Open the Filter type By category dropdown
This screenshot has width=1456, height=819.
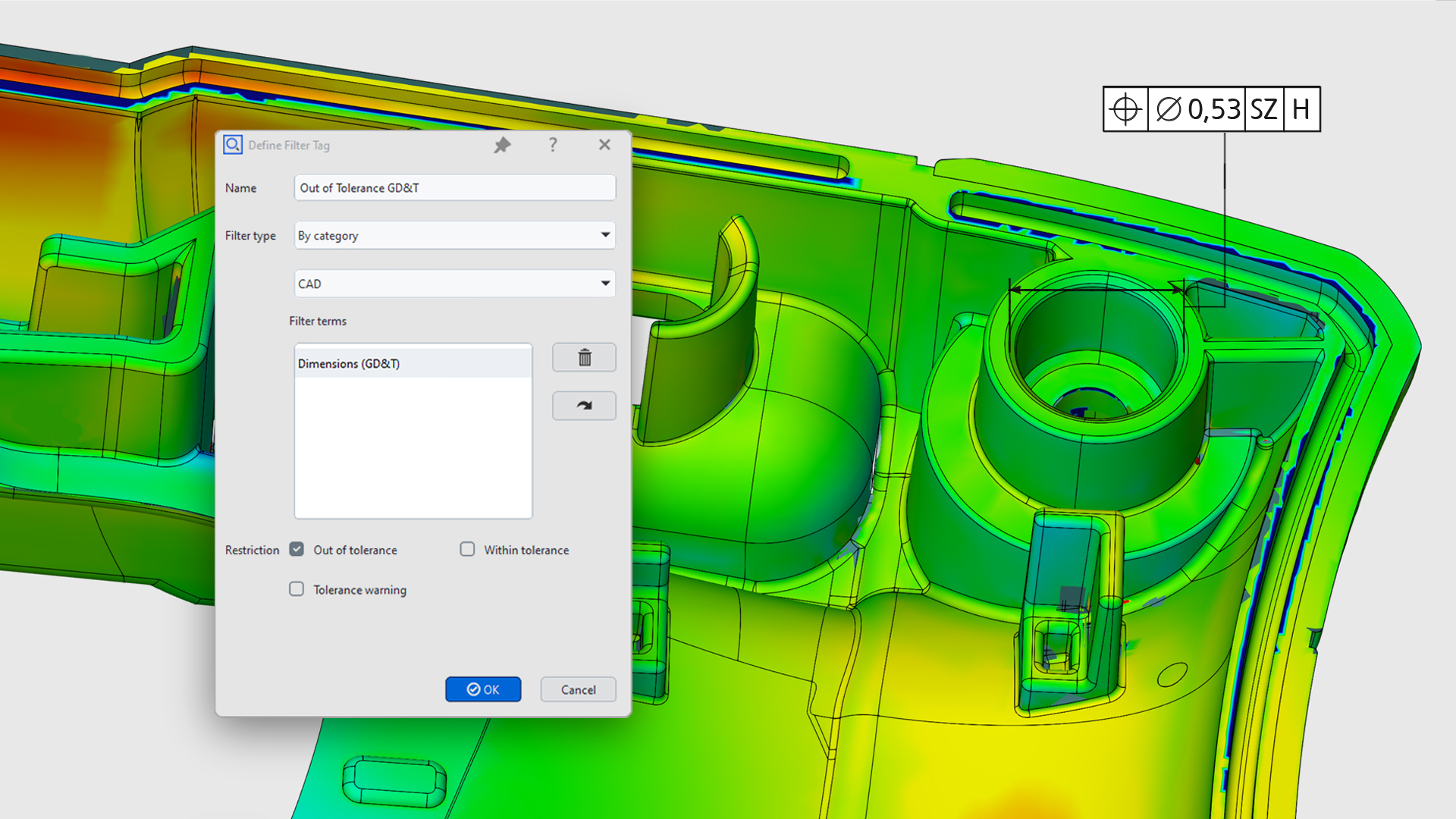pyautogui.click(x=454, y=235)
